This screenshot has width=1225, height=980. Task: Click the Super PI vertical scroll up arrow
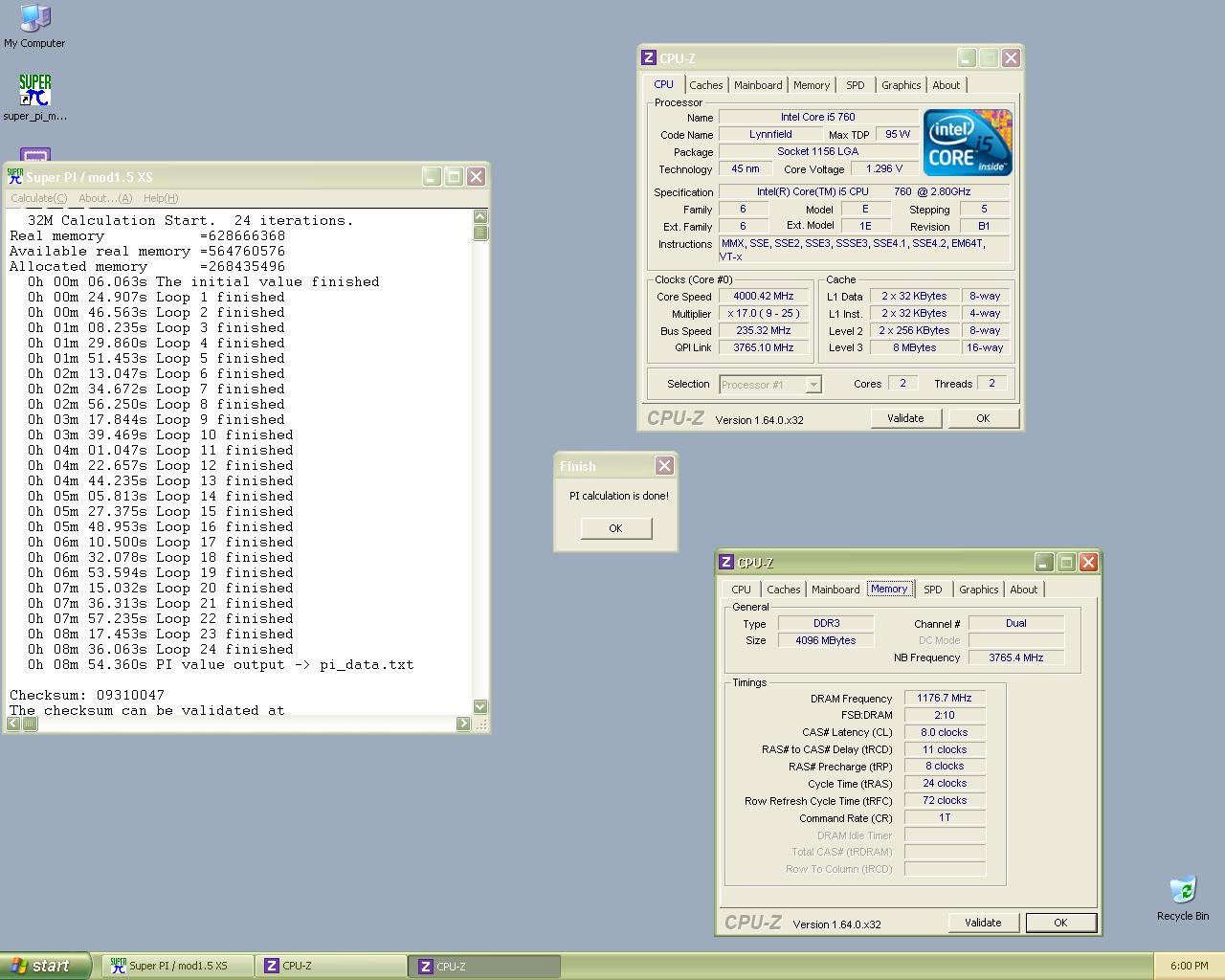click(x=480, y=217)
